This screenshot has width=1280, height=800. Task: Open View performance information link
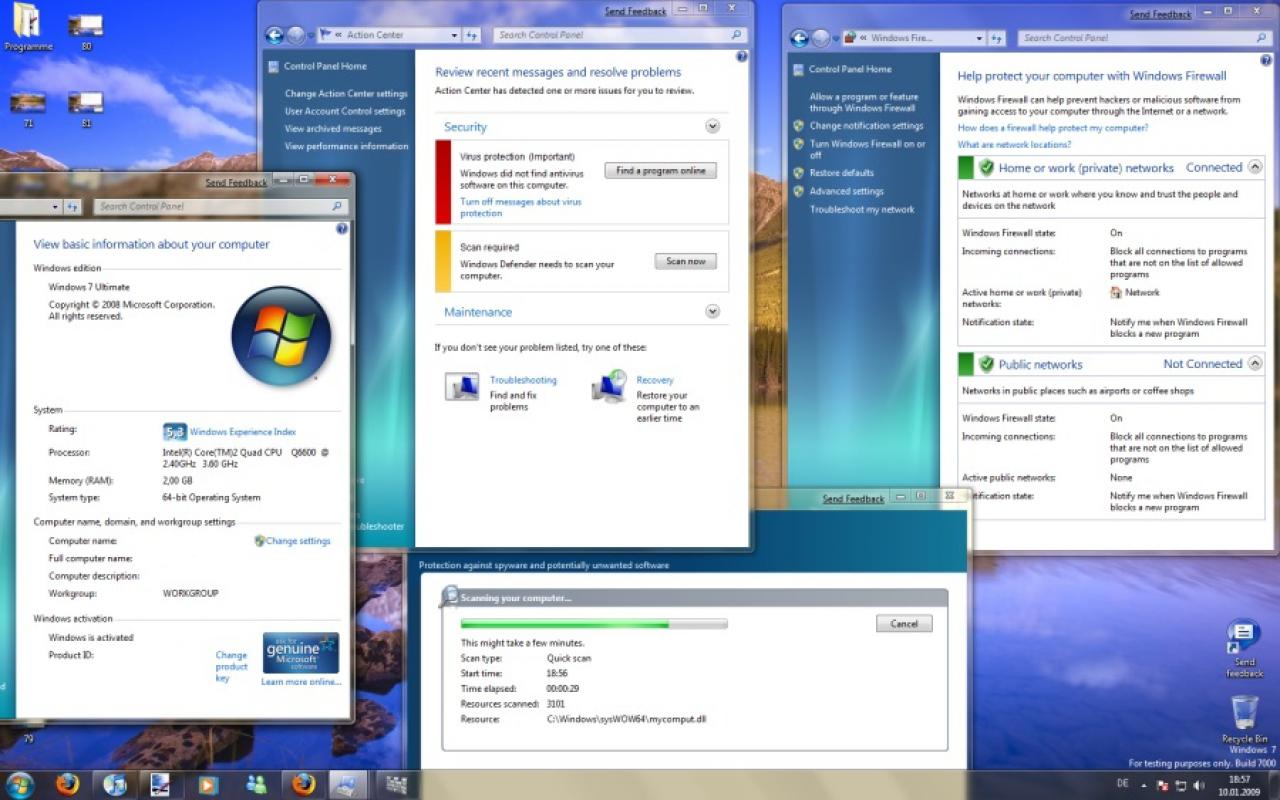point(346,146)
